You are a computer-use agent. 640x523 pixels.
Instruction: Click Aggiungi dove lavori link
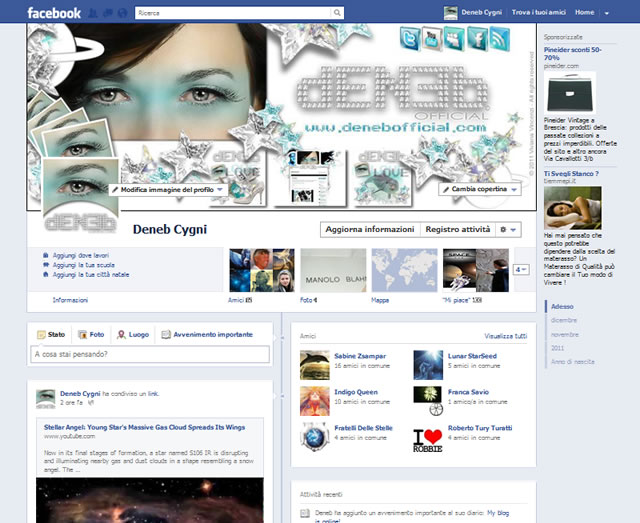pyautogui.click(x=81, y=256)
